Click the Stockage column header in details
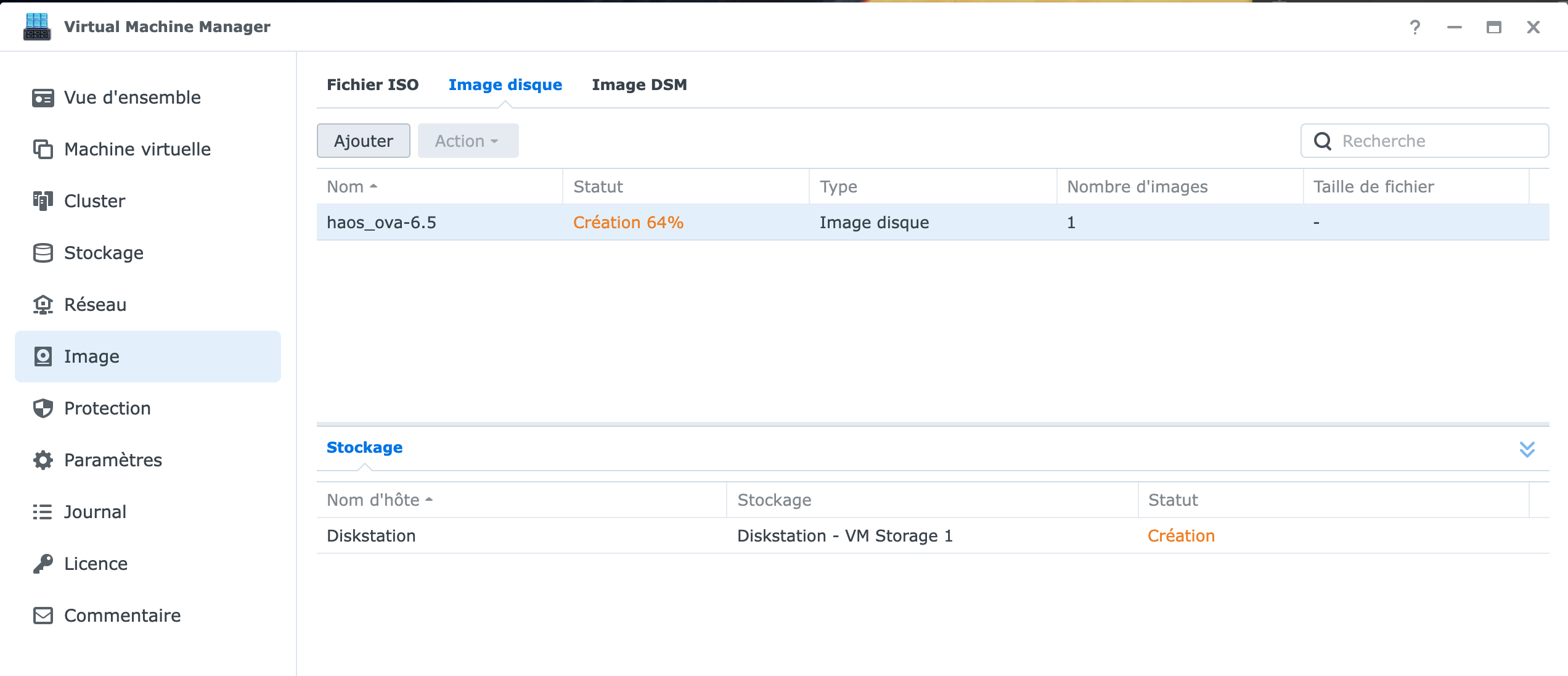The height and width of the screenshot is (676, 1568). coord(933,500)
